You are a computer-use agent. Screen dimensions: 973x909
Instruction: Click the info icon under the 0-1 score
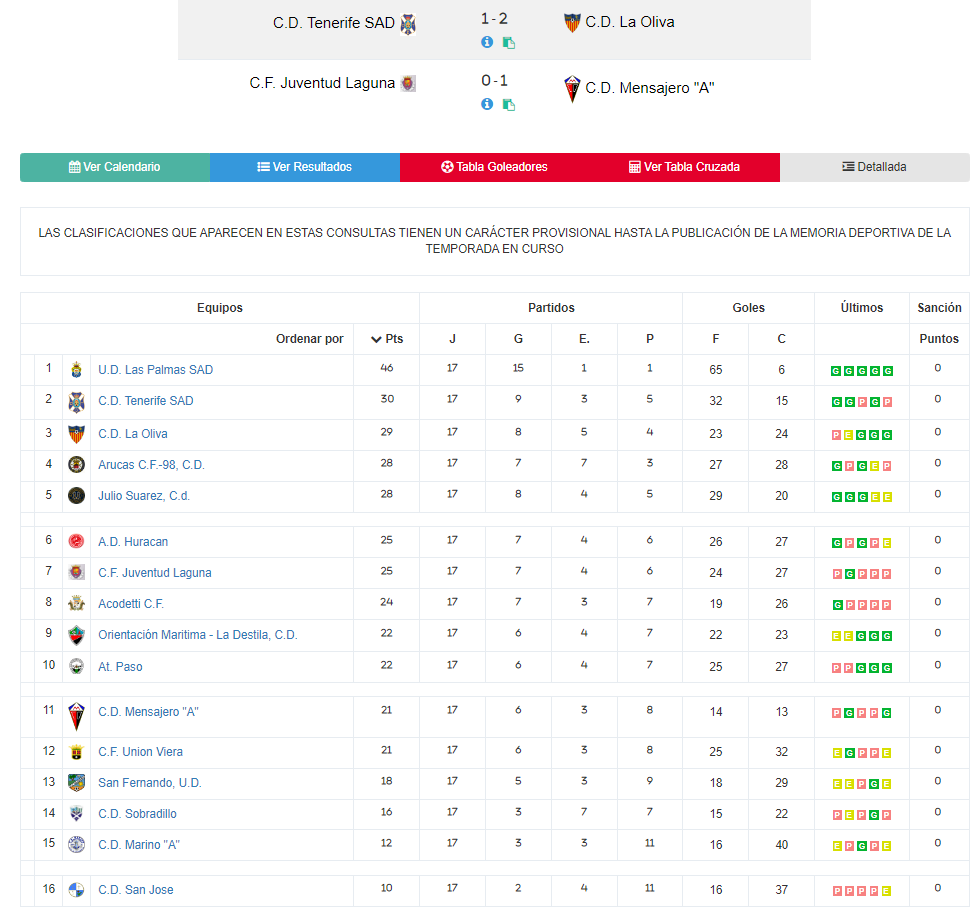coord(487,104)
